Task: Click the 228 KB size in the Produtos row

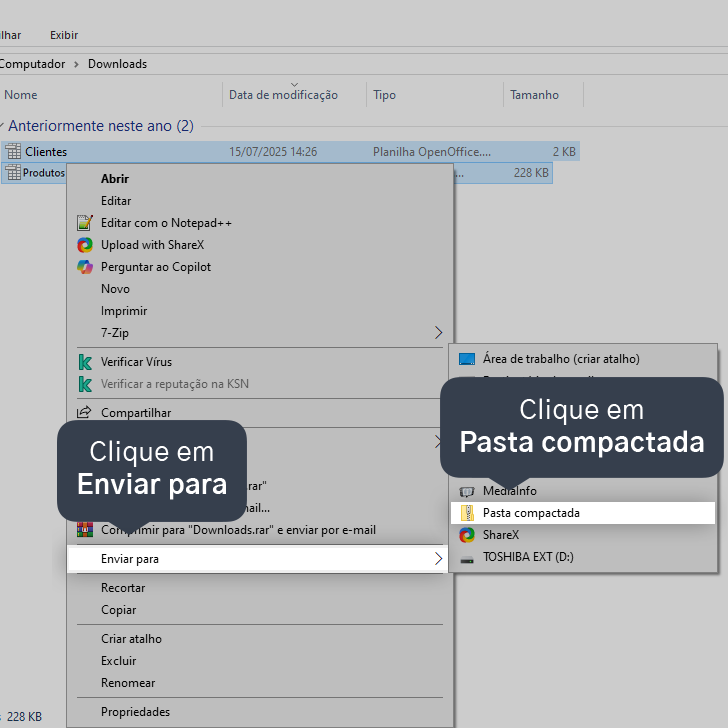Action: pyautogui.click(x=531, y=173)
